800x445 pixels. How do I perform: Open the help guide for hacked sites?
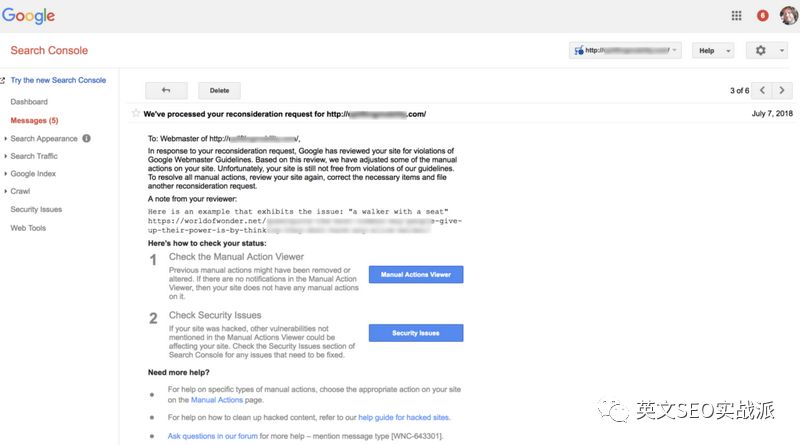click(x=404, y=417)
